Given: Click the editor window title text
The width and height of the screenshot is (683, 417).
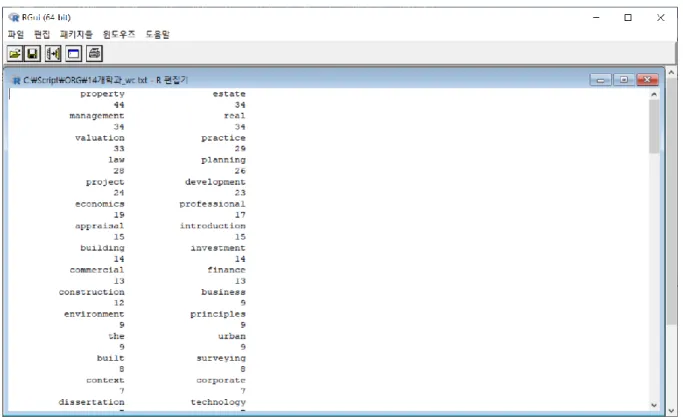Looking at the screenshot, I should 105,80.
